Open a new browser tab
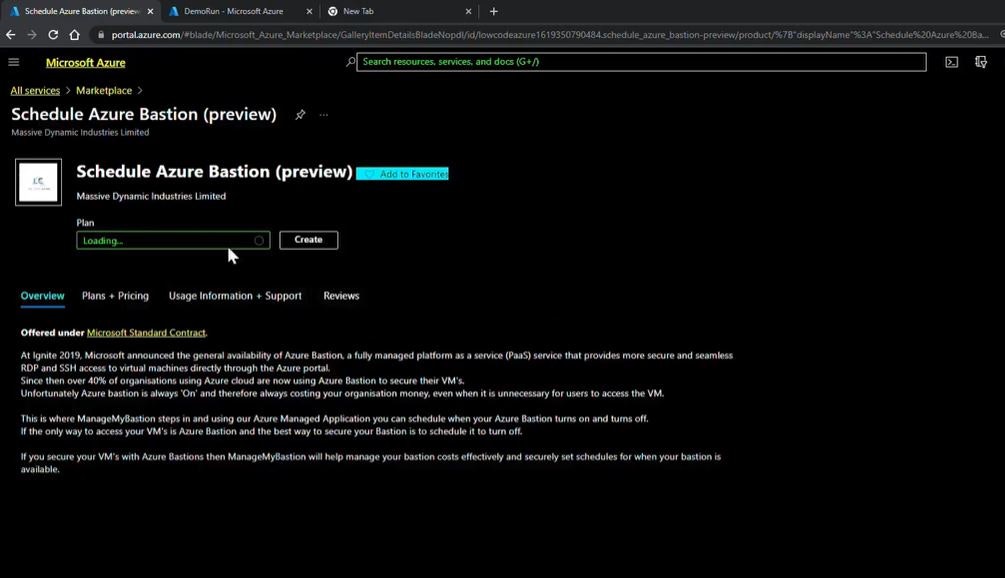1005x578 pixels. click(494, 11)
